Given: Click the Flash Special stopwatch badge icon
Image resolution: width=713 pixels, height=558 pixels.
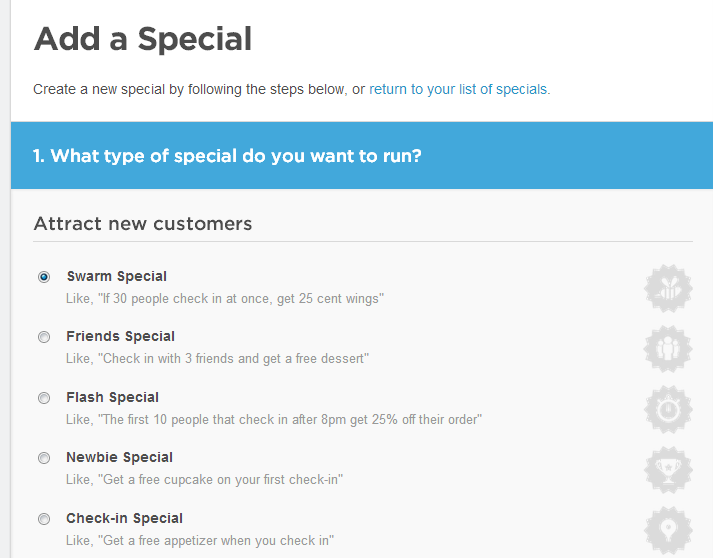Looking at the screenshot, I should (668, 409).
